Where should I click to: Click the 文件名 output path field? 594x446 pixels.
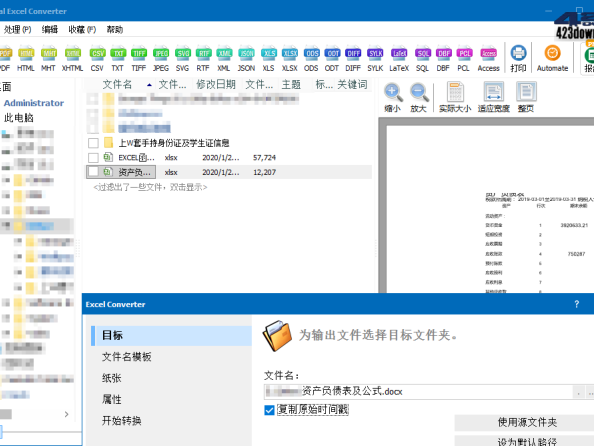click(418, 391)
